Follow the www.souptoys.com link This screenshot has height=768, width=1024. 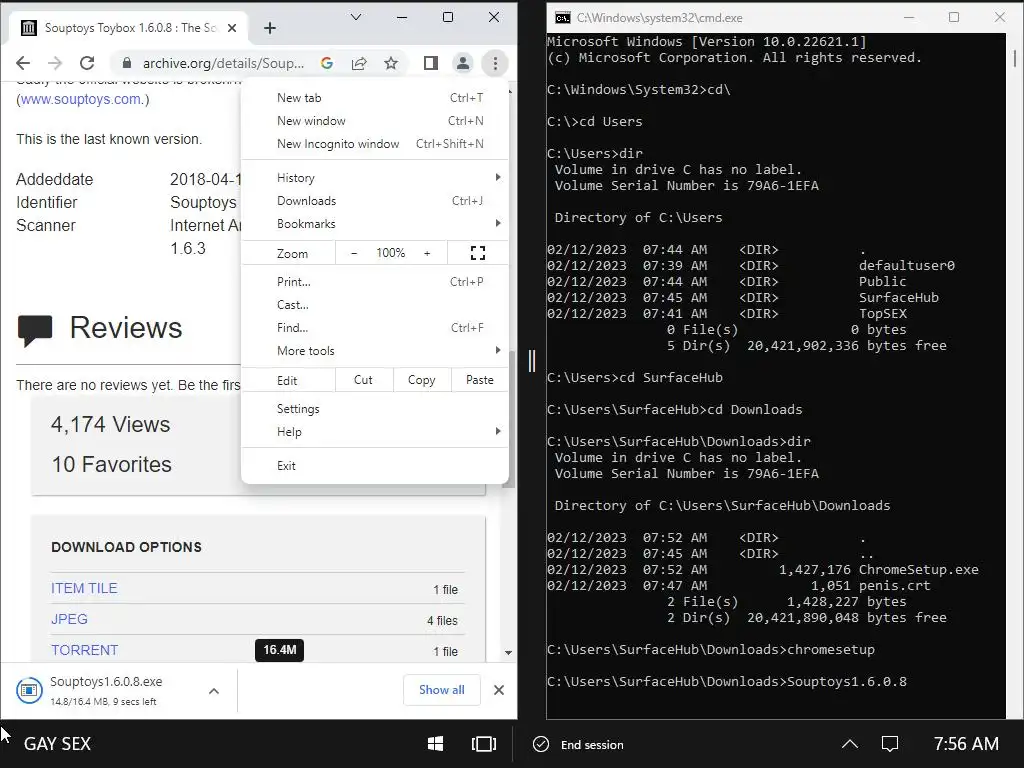[80, 99]
